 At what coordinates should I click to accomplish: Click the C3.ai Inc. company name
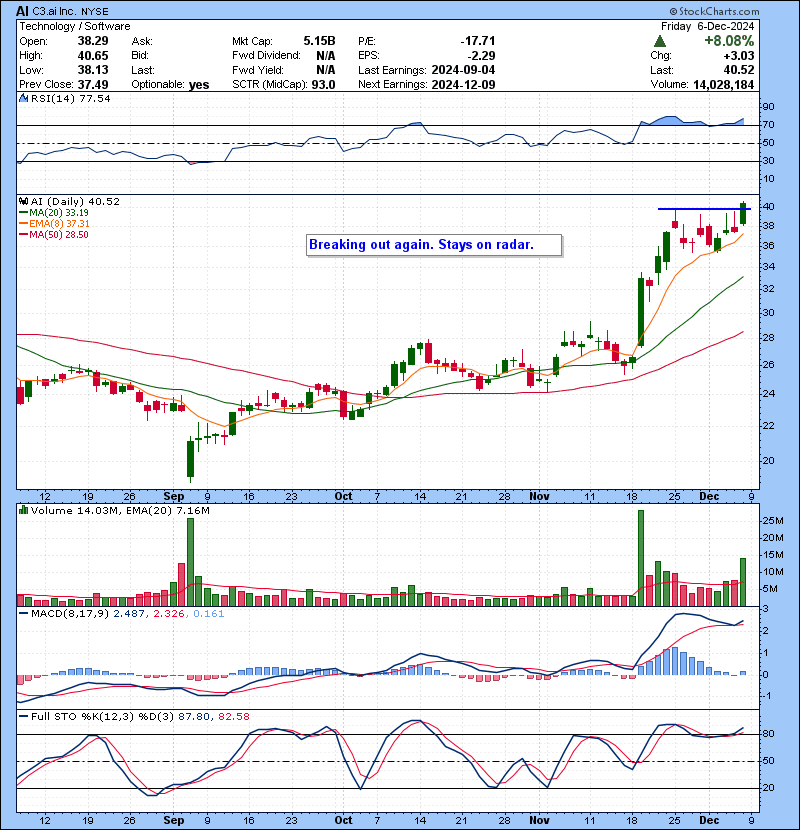pos(55,11)
